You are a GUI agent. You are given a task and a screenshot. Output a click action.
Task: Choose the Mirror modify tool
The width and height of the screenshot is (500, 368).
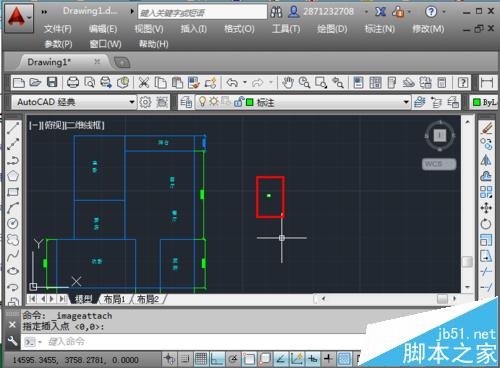(486, 160)
